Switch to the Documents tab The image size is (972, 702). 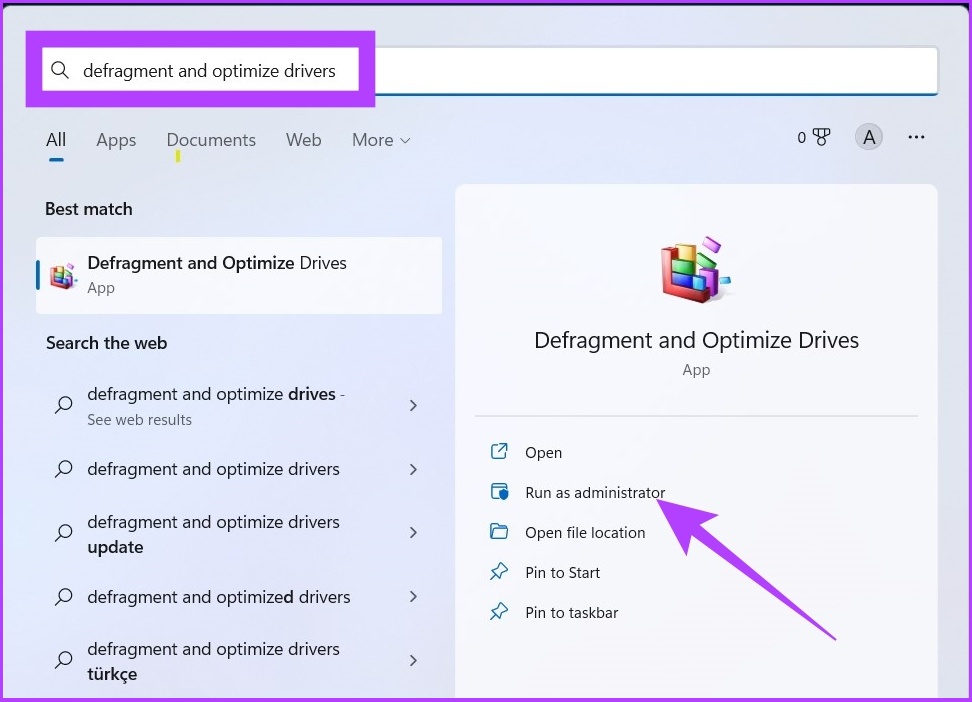211,140
